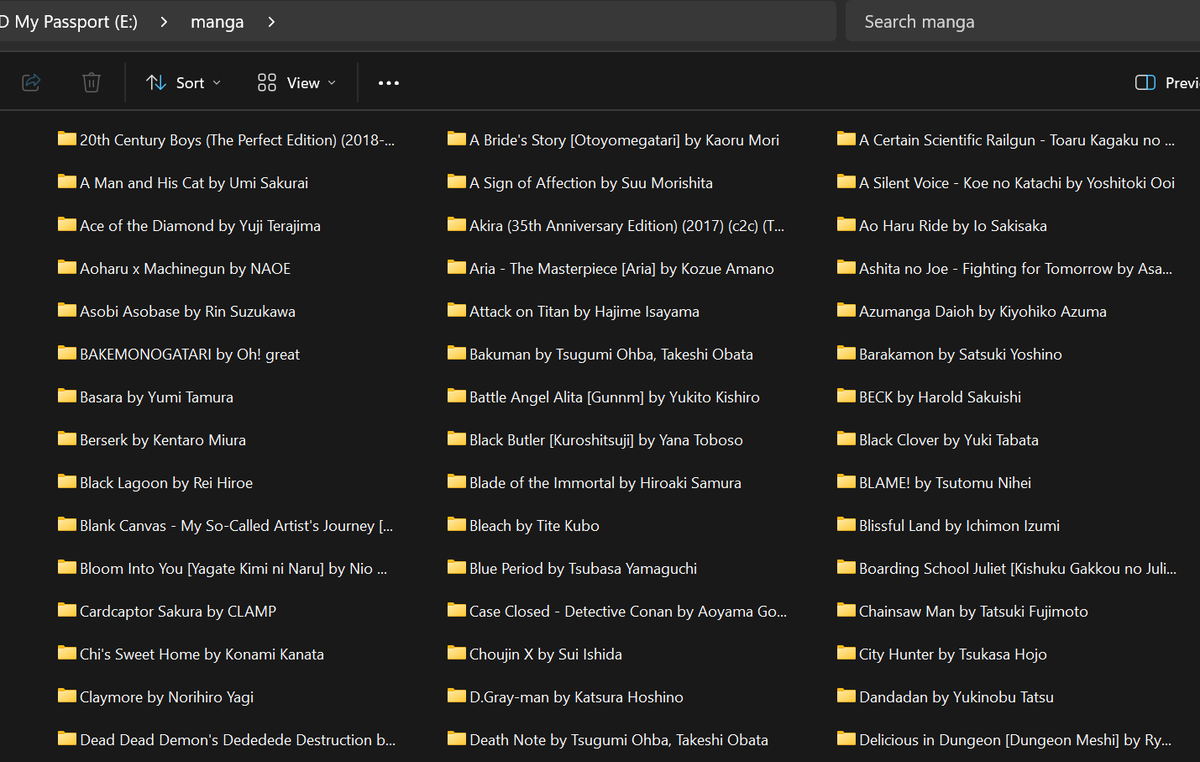Screen dimensions: 1200x762
Task: Select 'Berserk by Kentaro Miura' folder name
Action: (163, 440)
